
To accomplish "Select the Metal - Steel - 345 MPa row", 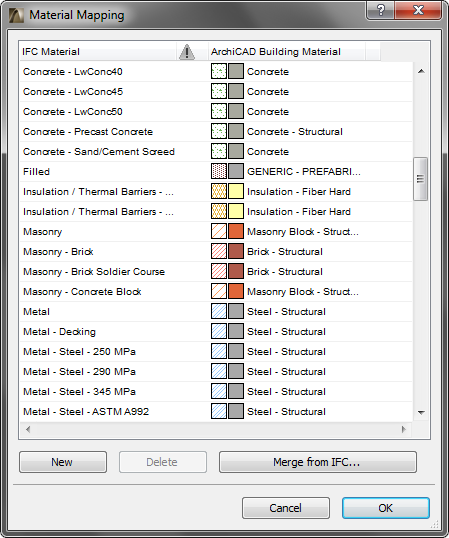I will 216,391.
